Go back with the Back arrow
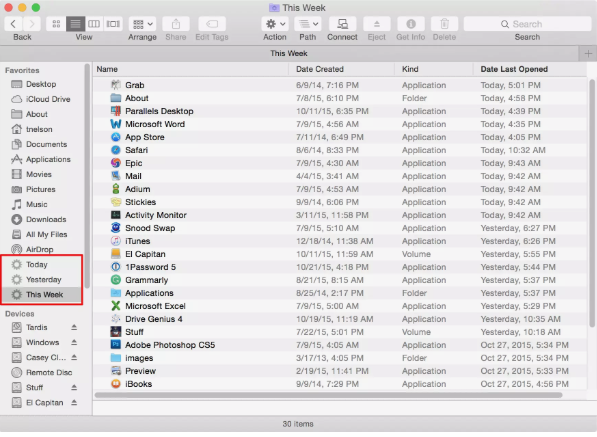The width and height of the screenshot is (597, 437). (x=13, y=24)
